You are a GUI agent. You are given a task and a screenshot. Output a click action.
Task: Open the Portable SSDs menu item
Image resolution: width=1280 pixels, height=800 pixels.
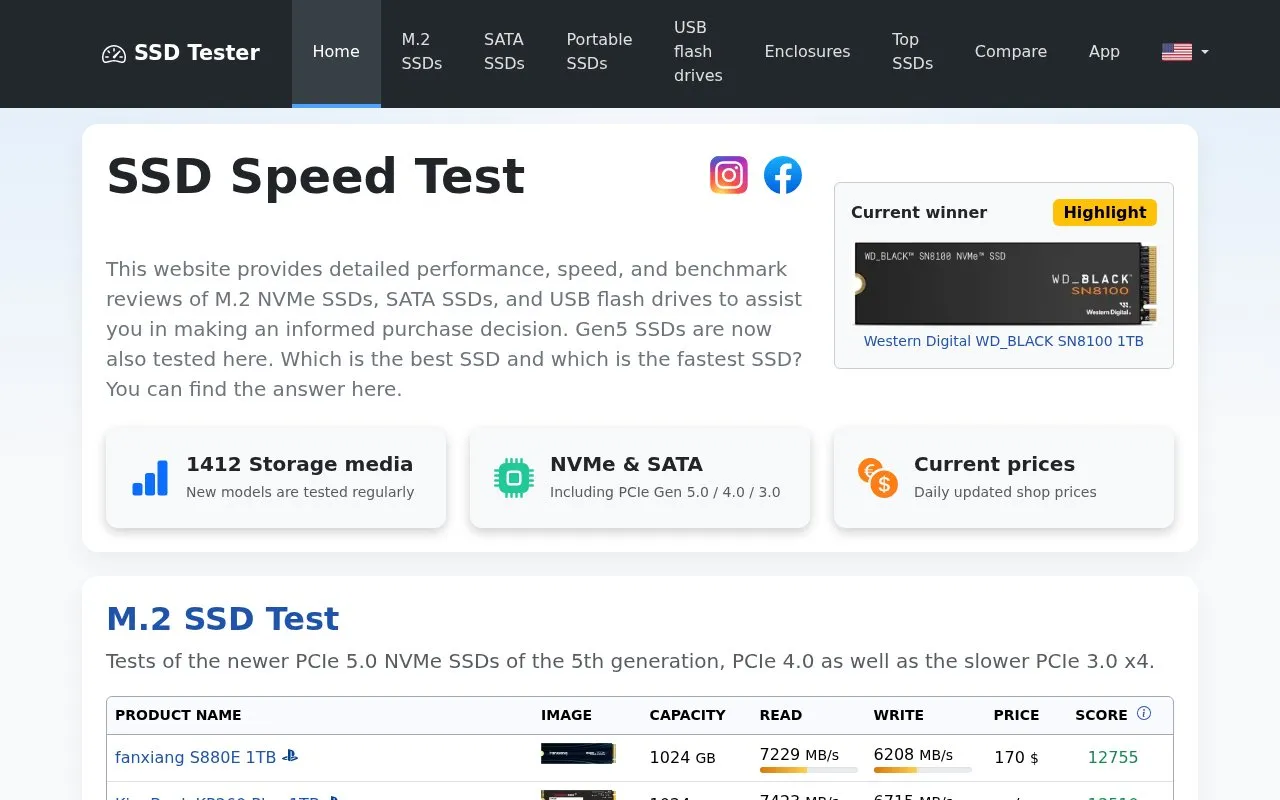point(599,52)
